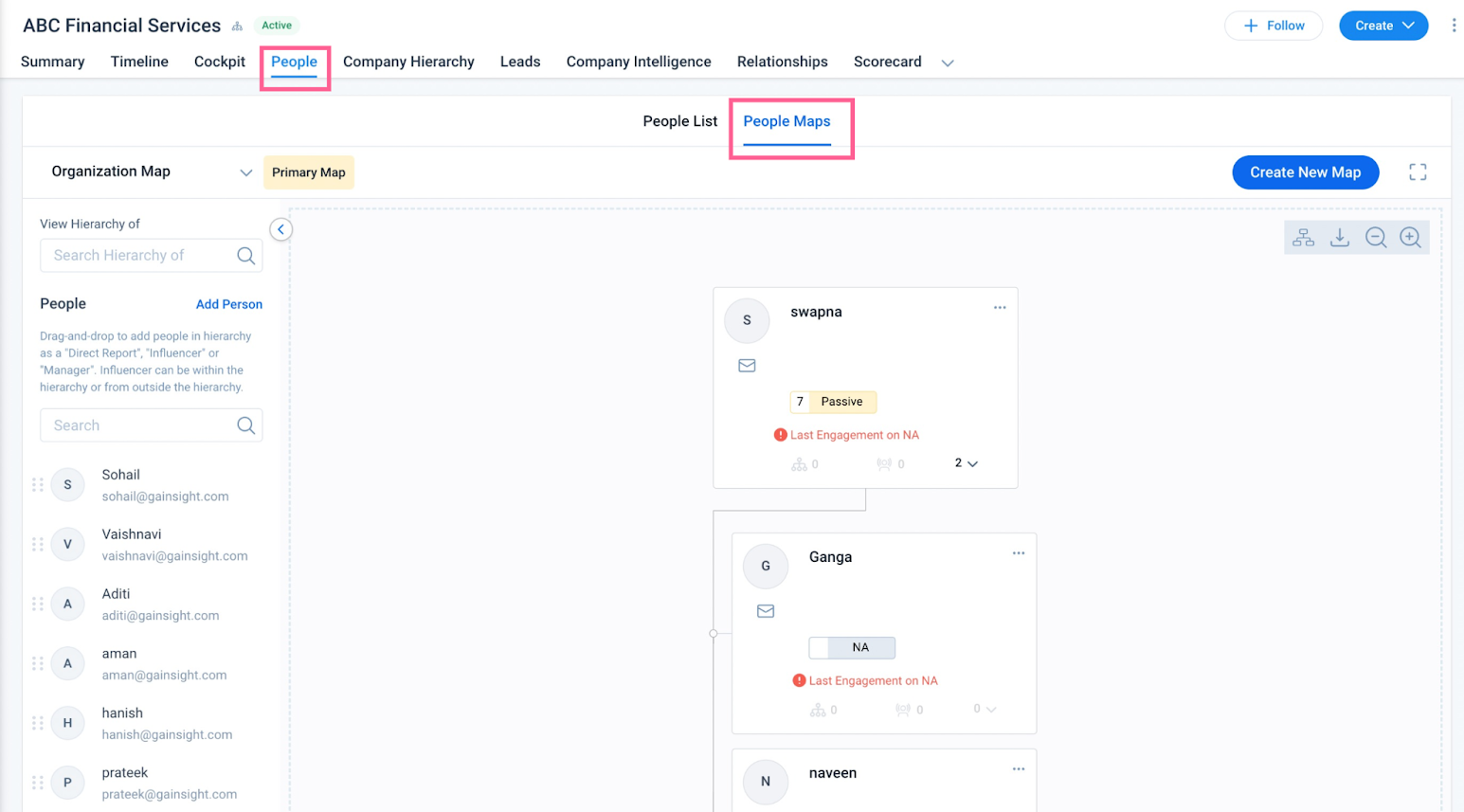This screenshot has height=812, width=1464.
Task: Switch map layout using hierarchy layout icon
Action: (1304, 238)
